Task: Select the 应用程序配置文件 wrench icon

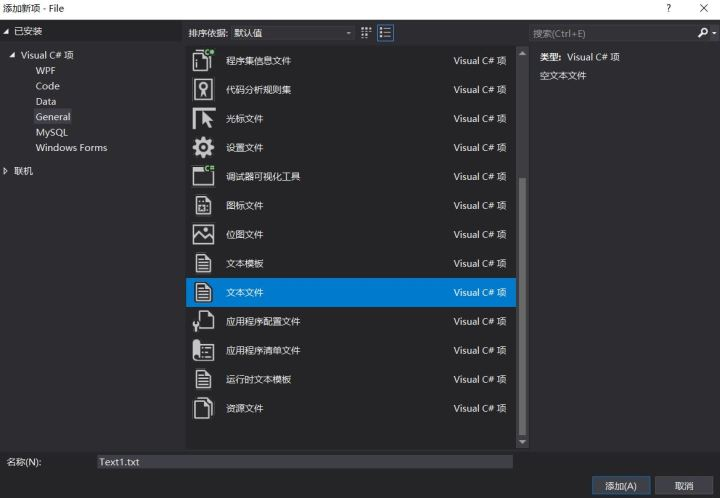Action: coord(203,321)
